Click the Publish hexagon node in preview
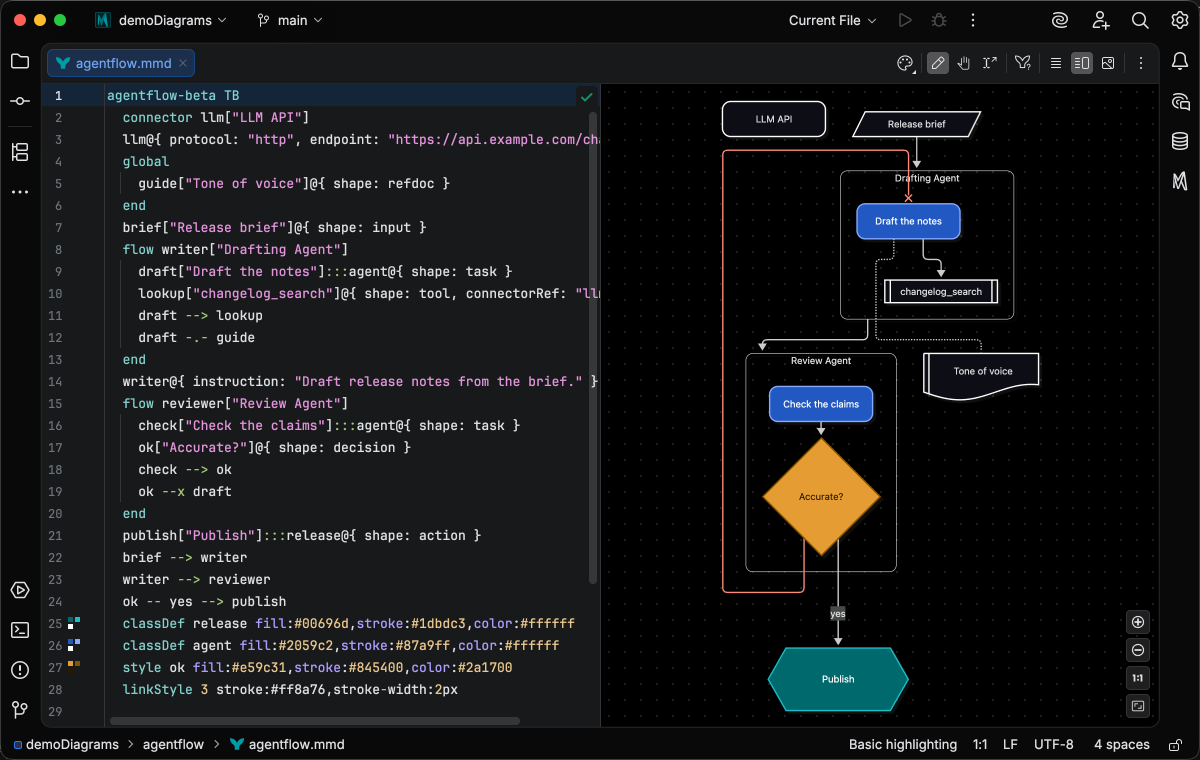 (838, 679)
